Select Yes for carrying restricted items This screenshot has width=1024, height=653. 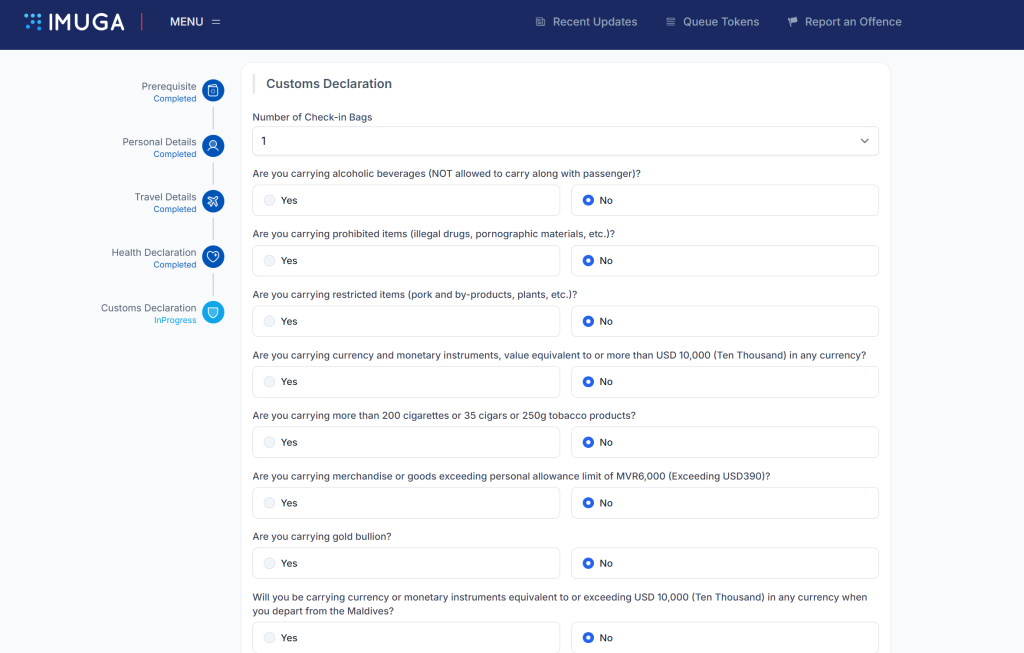click(x=406, y=321)
